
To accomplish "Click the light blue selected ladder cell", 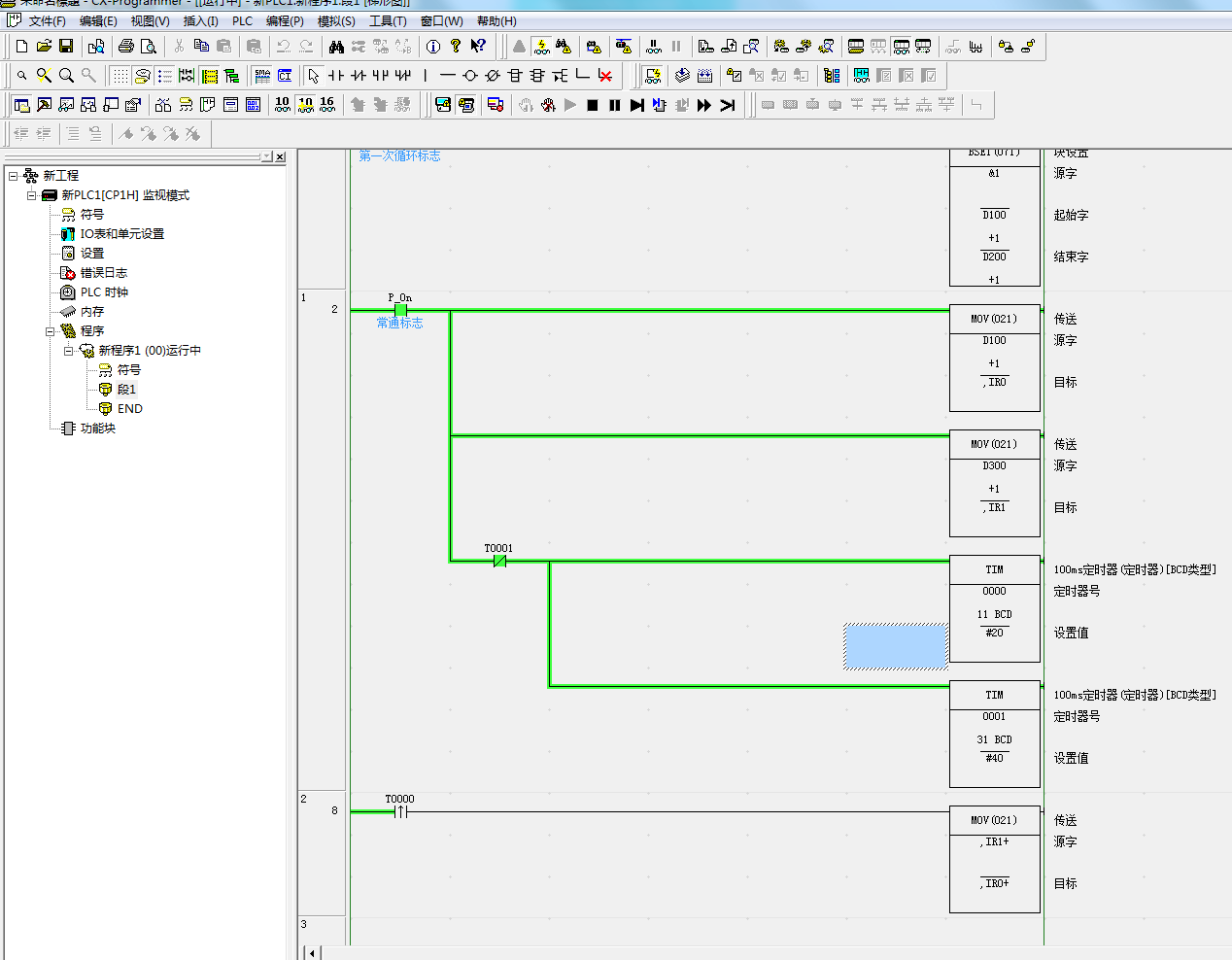I will [x=895, y=646].
